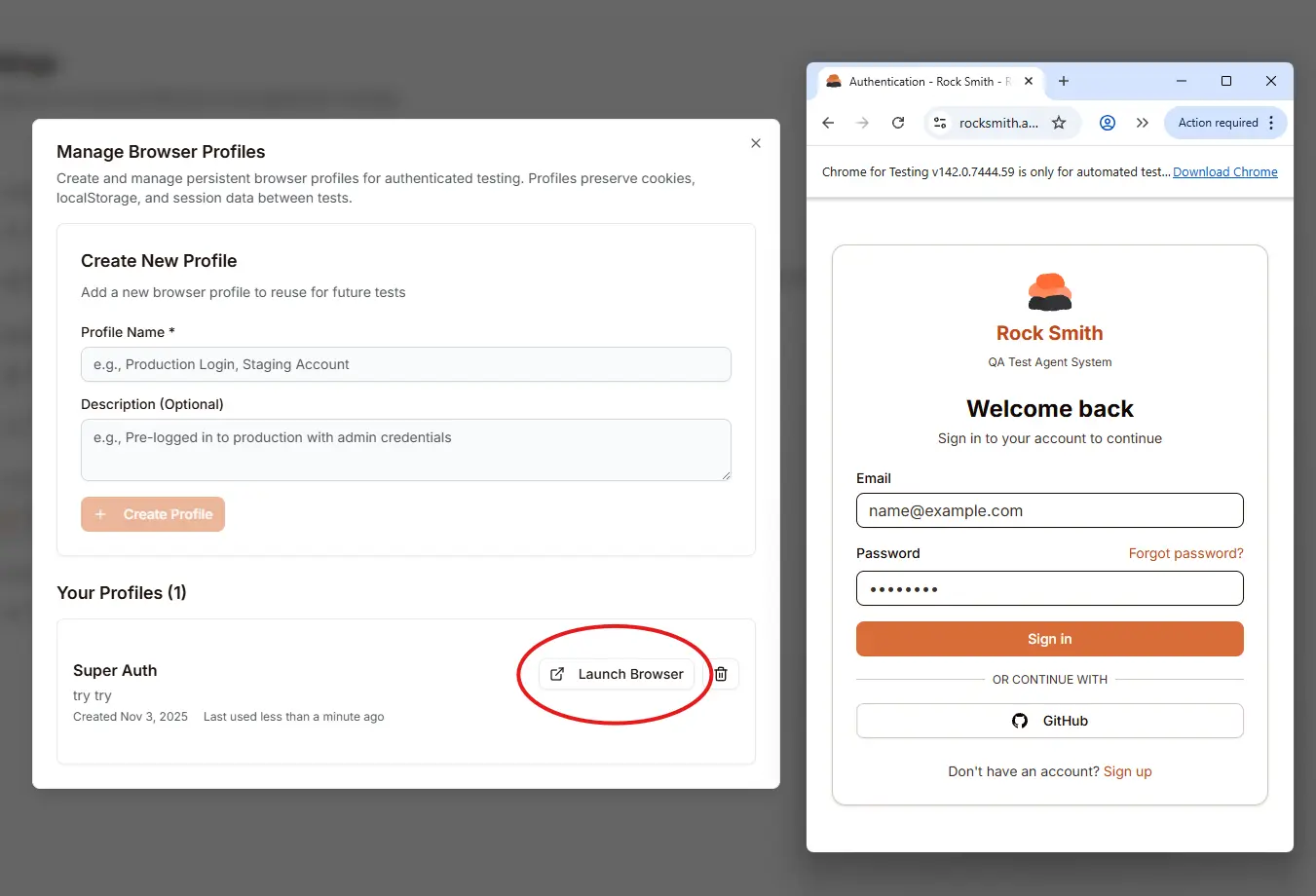Expand the toolbar overflow chevron
The width and height of the screenshot is (1316, 896).
(x=1142, y=123)
